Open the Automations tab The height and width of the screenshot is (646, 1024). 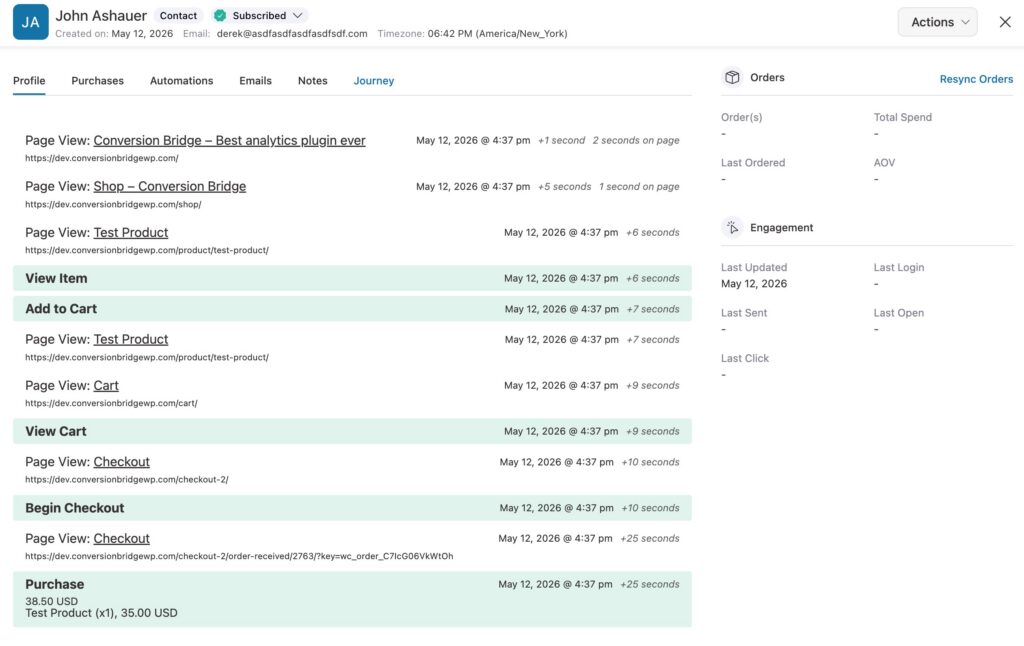(x=182, y=81)
